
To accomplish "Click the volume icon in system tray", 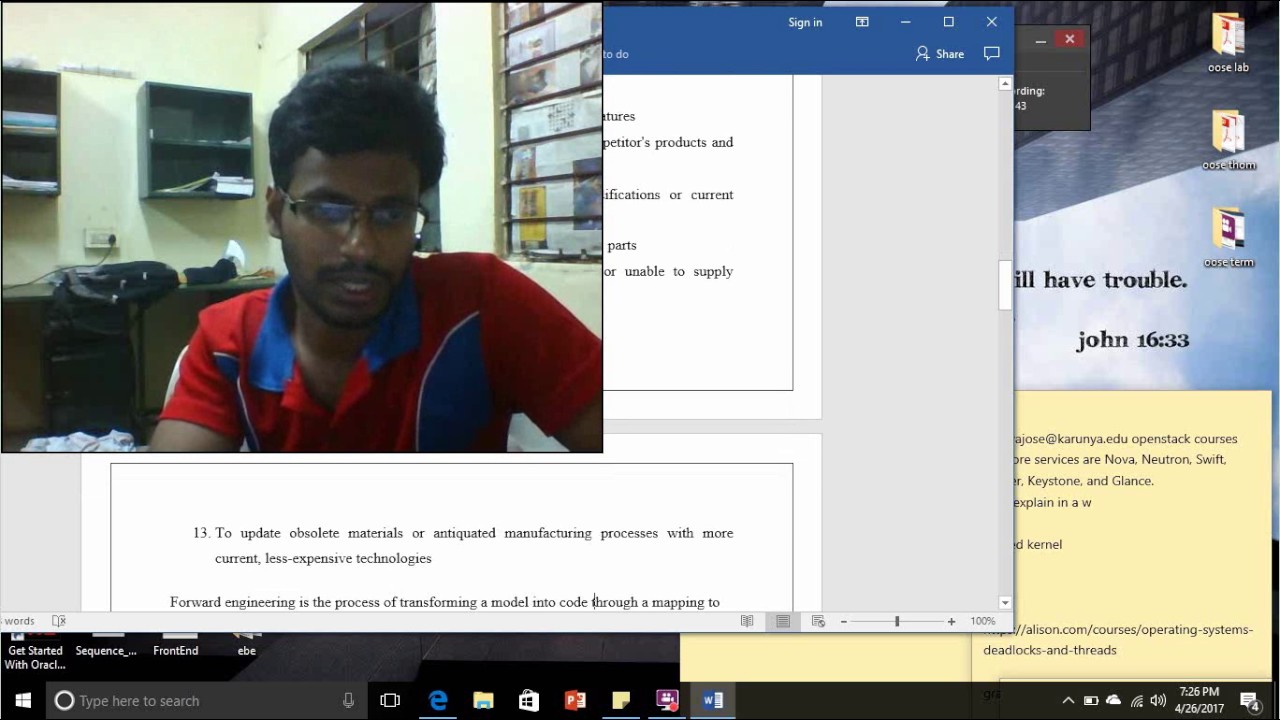I will [1158, 701].
